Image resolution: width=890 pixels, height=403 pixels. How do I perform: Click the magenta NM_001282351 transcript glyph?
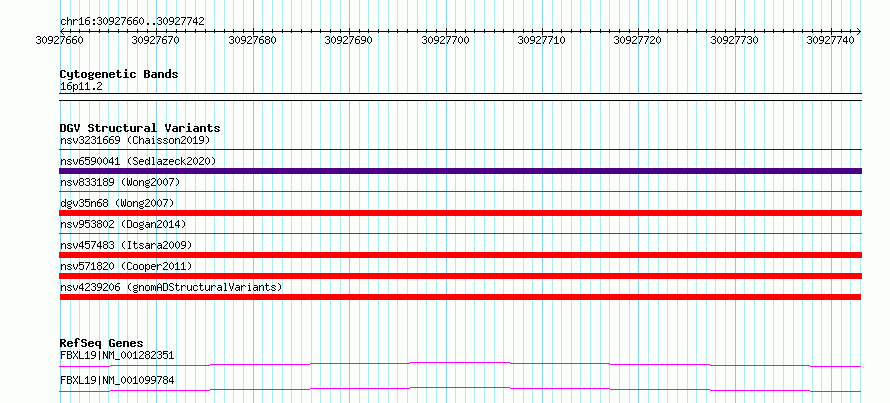pyautogui.click(x=461, y=364)
